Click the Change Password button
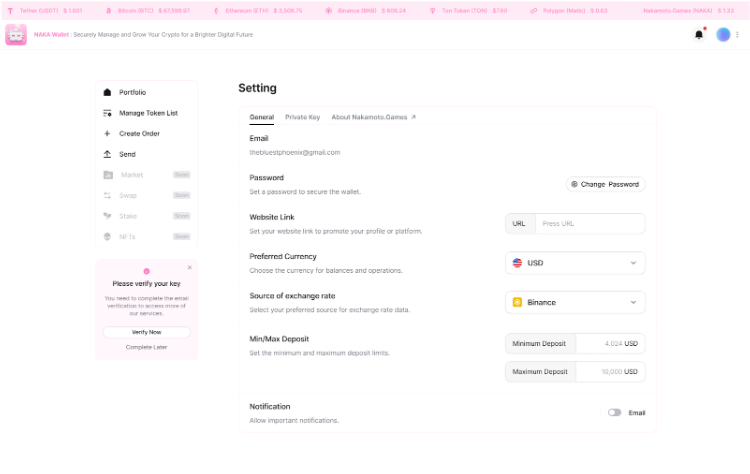This screenshot has height=474, width=750. (605, 184)
